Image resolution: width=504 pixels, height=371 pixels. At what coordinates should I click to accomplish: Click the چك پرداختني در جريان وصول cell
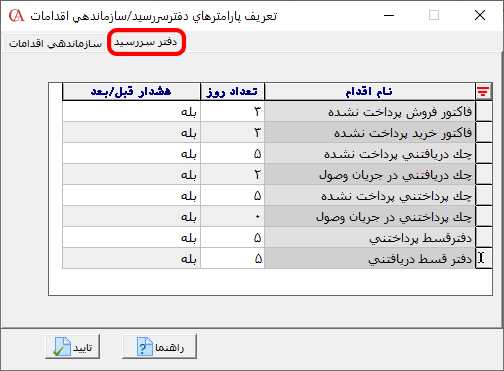pyautogui.click(x=370, y=216)
